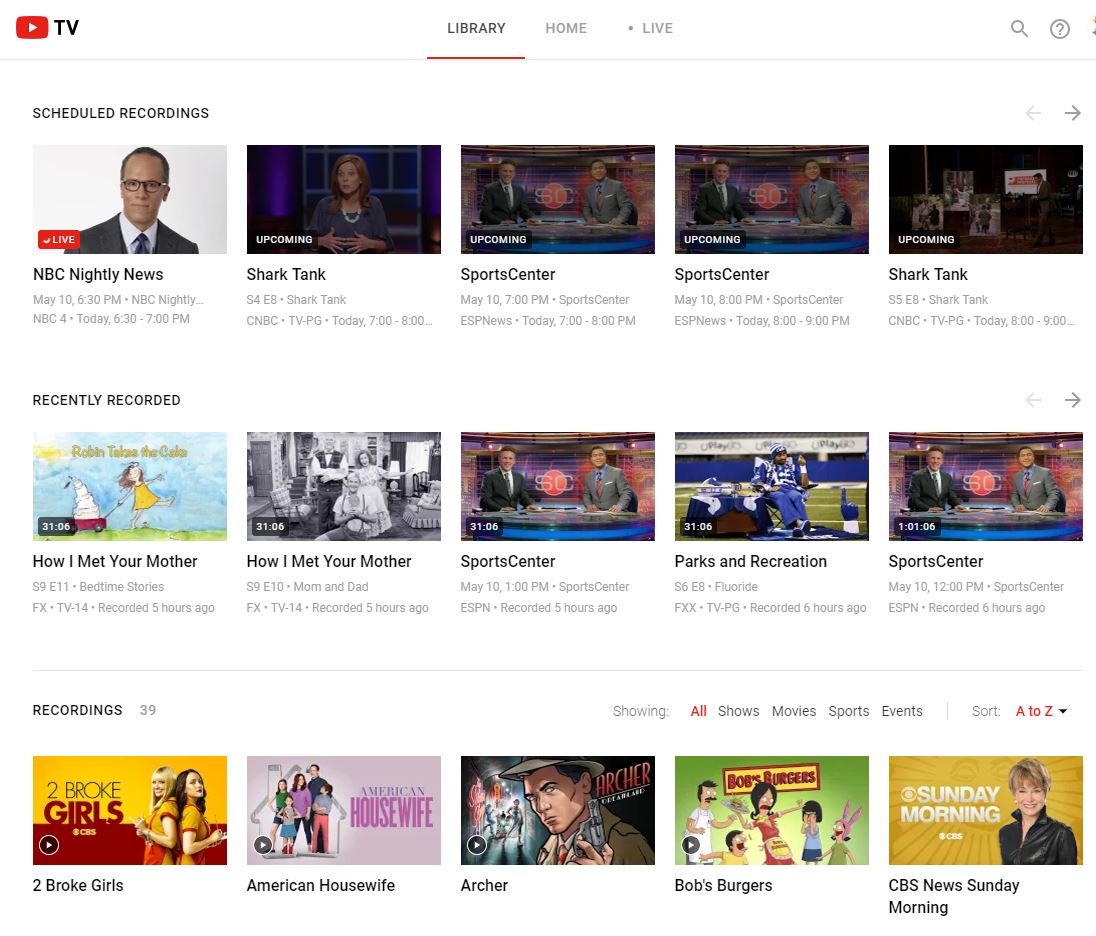Open Mom and Dad episode thumbnail

[x=344, y=487]
